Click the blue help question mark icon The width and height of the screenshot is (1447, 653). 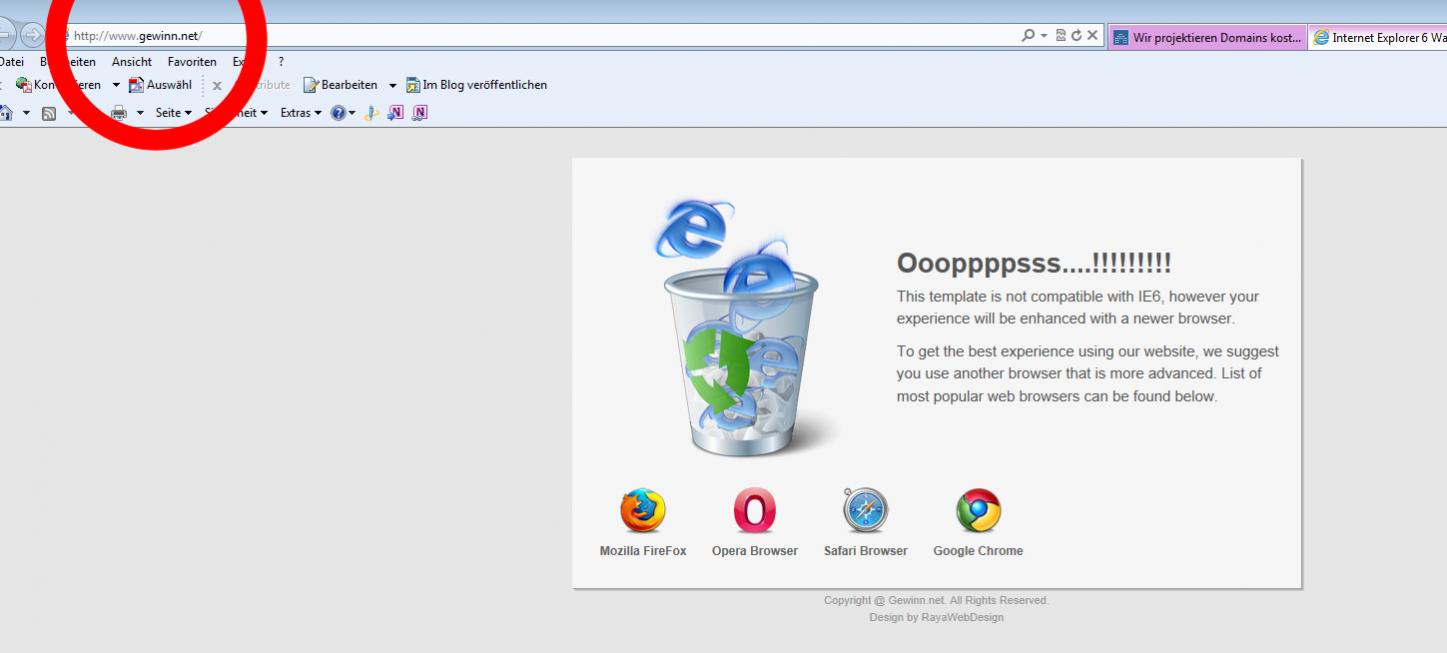[338, 113]
